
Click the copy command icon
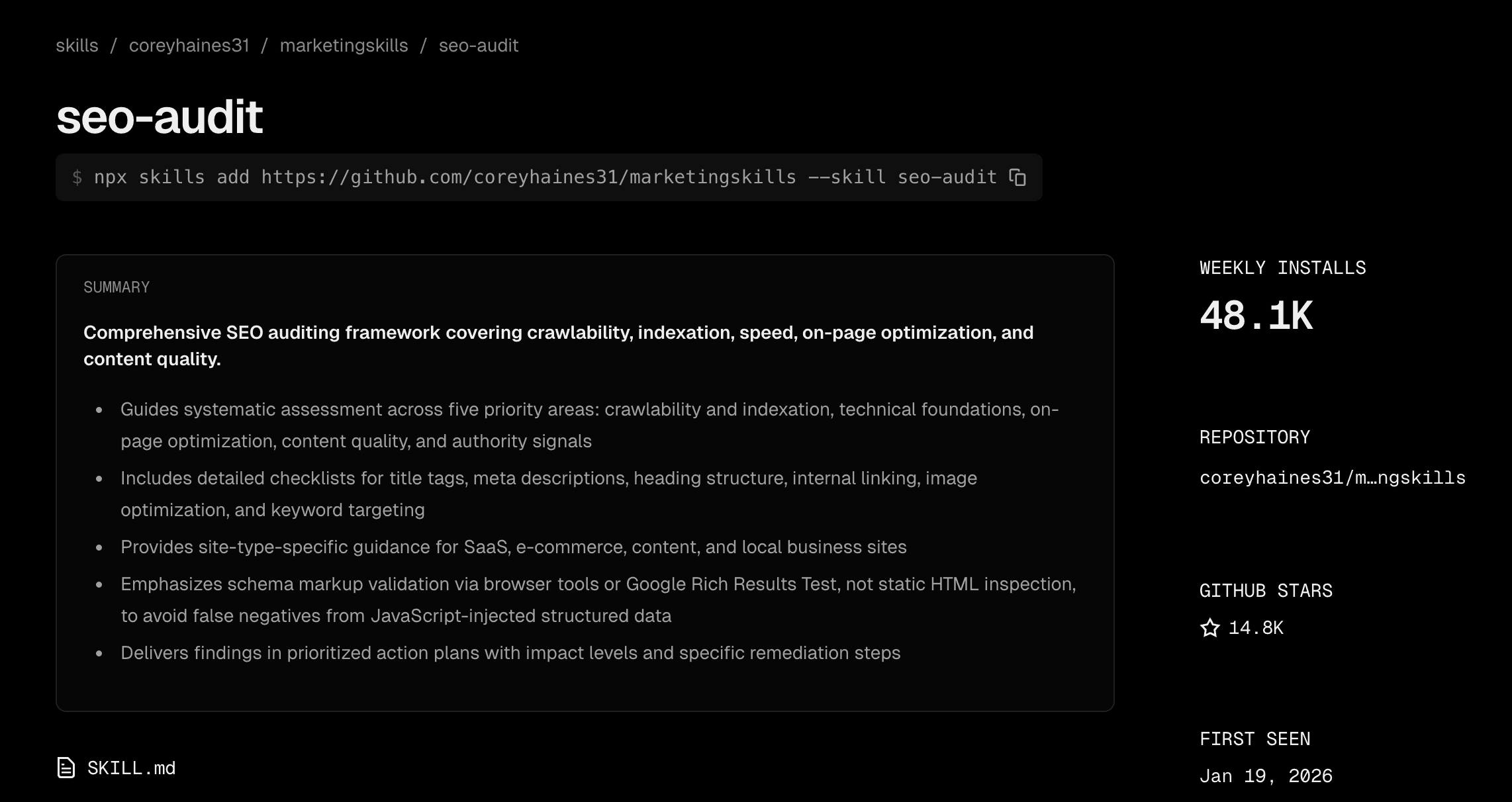click(x=1017, y=177)
